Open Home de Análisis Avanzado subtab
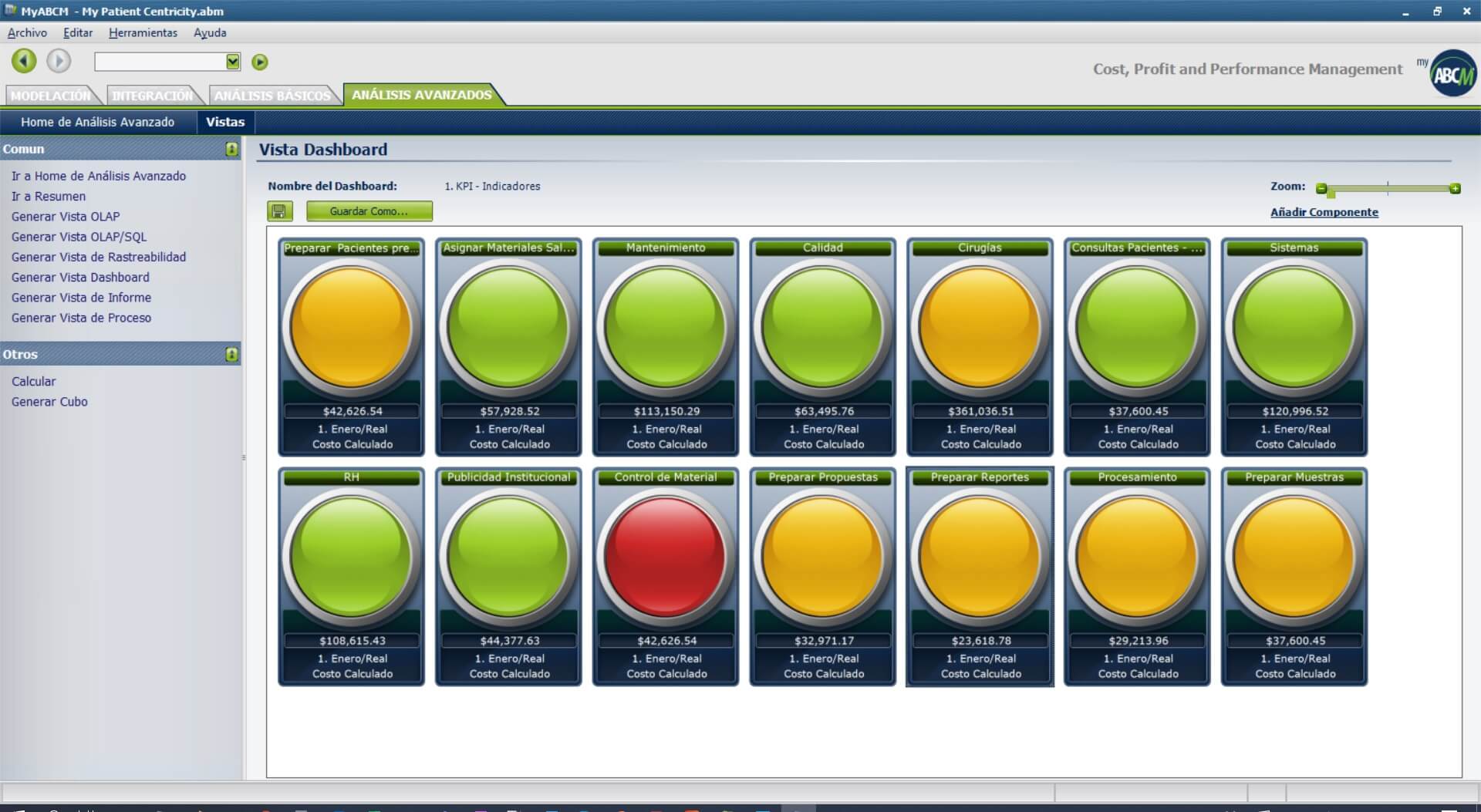Viewport: 1481px width, 812px height. tap(98, 122)
